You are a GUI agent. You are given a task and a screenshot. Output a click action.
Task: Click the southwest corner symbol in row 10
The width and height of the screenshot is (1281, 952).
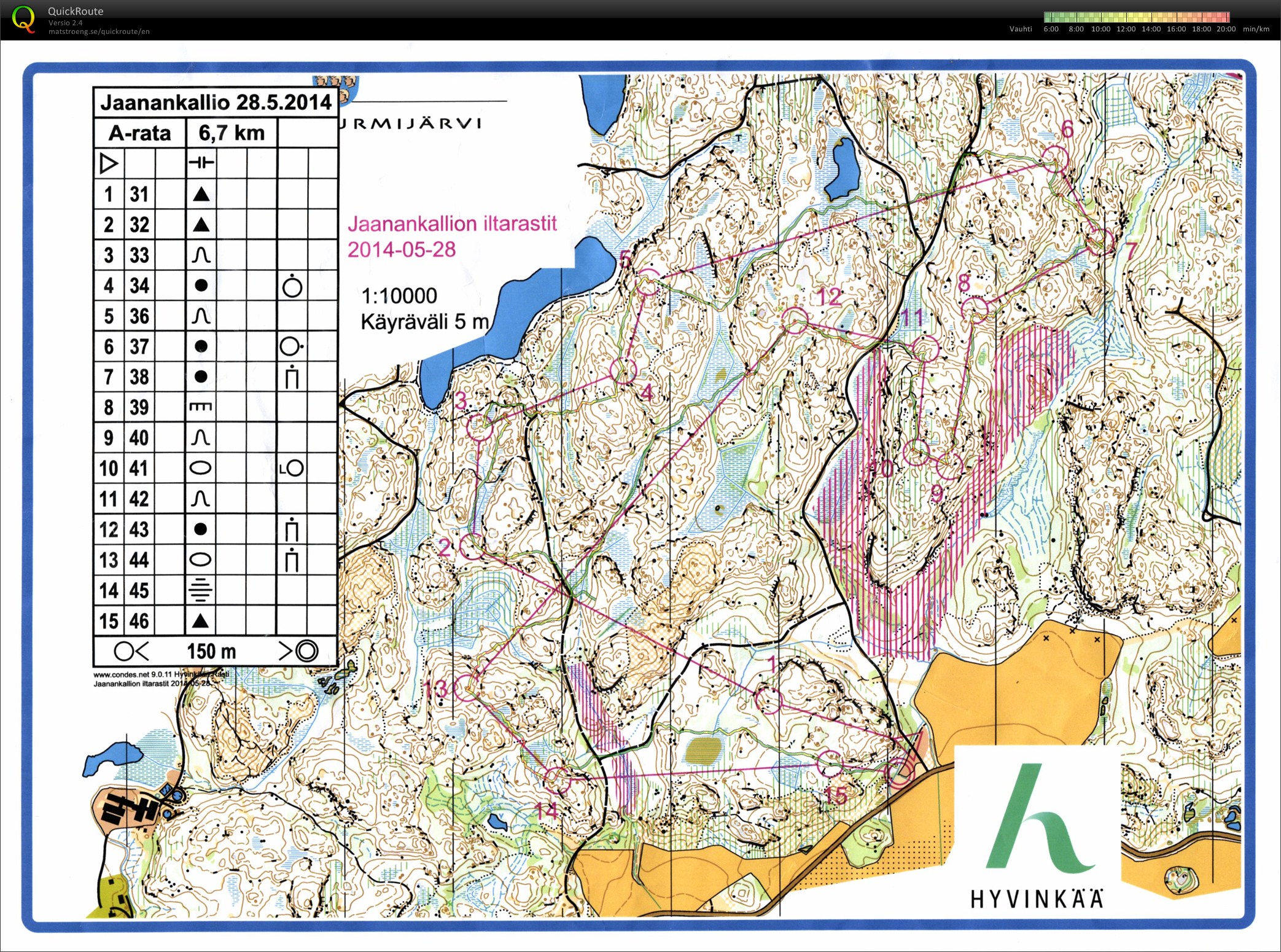[292, 468]
